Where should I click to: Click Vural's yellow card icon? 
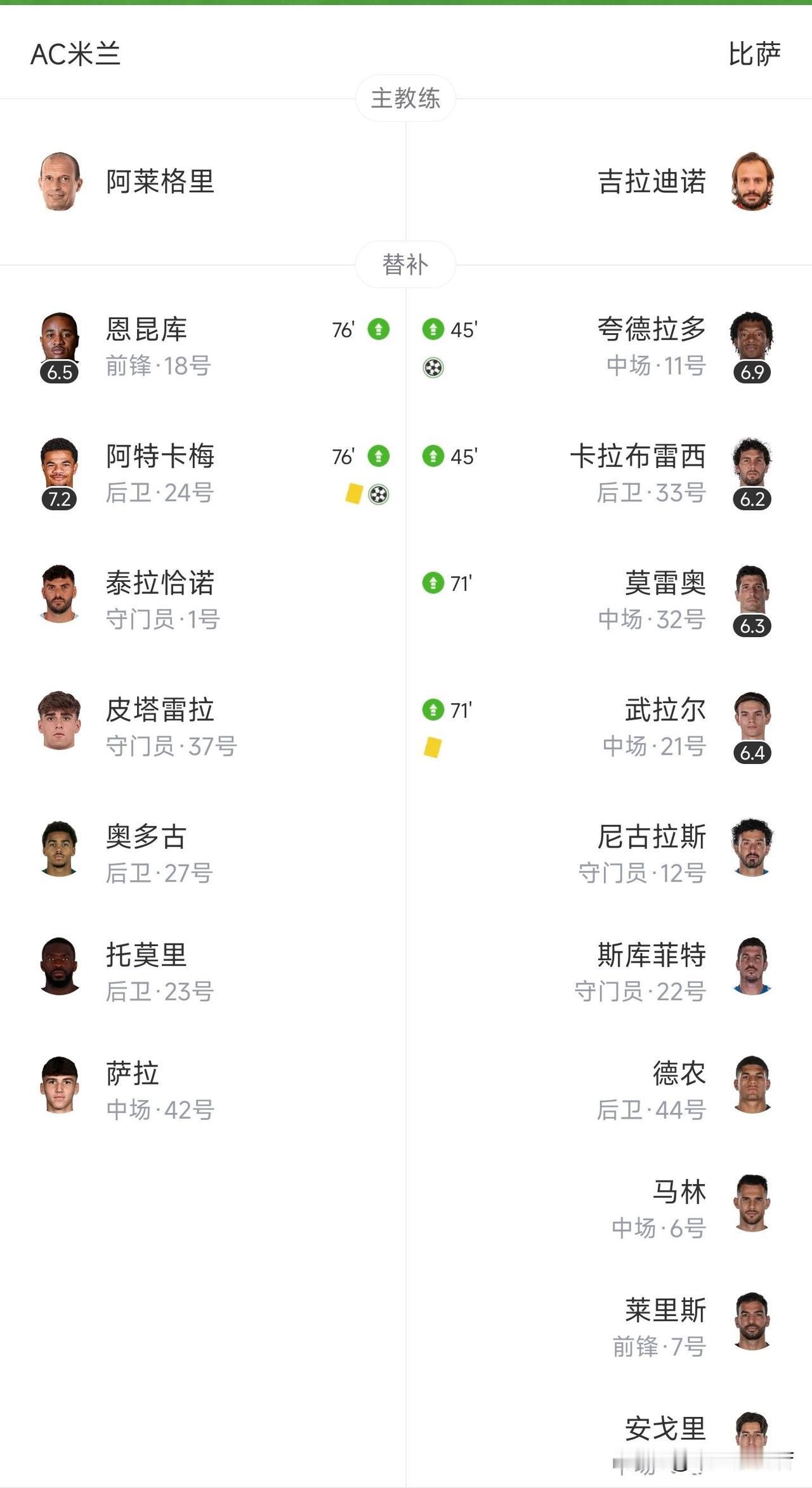tap(433, 747)
